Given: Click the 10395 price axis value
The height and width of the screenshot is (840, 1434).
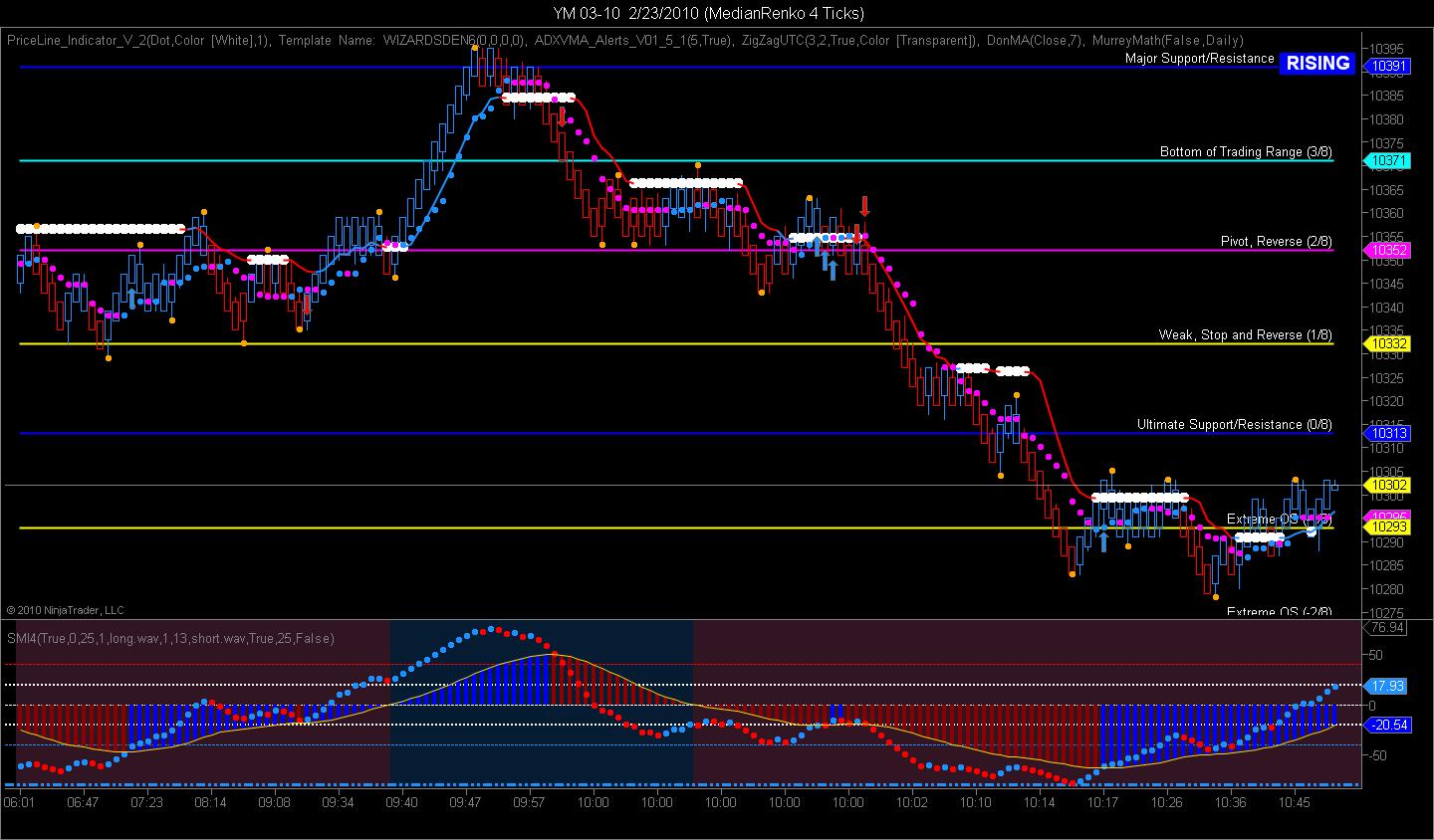Looking at the screenshot, I should pos(1386,48).
